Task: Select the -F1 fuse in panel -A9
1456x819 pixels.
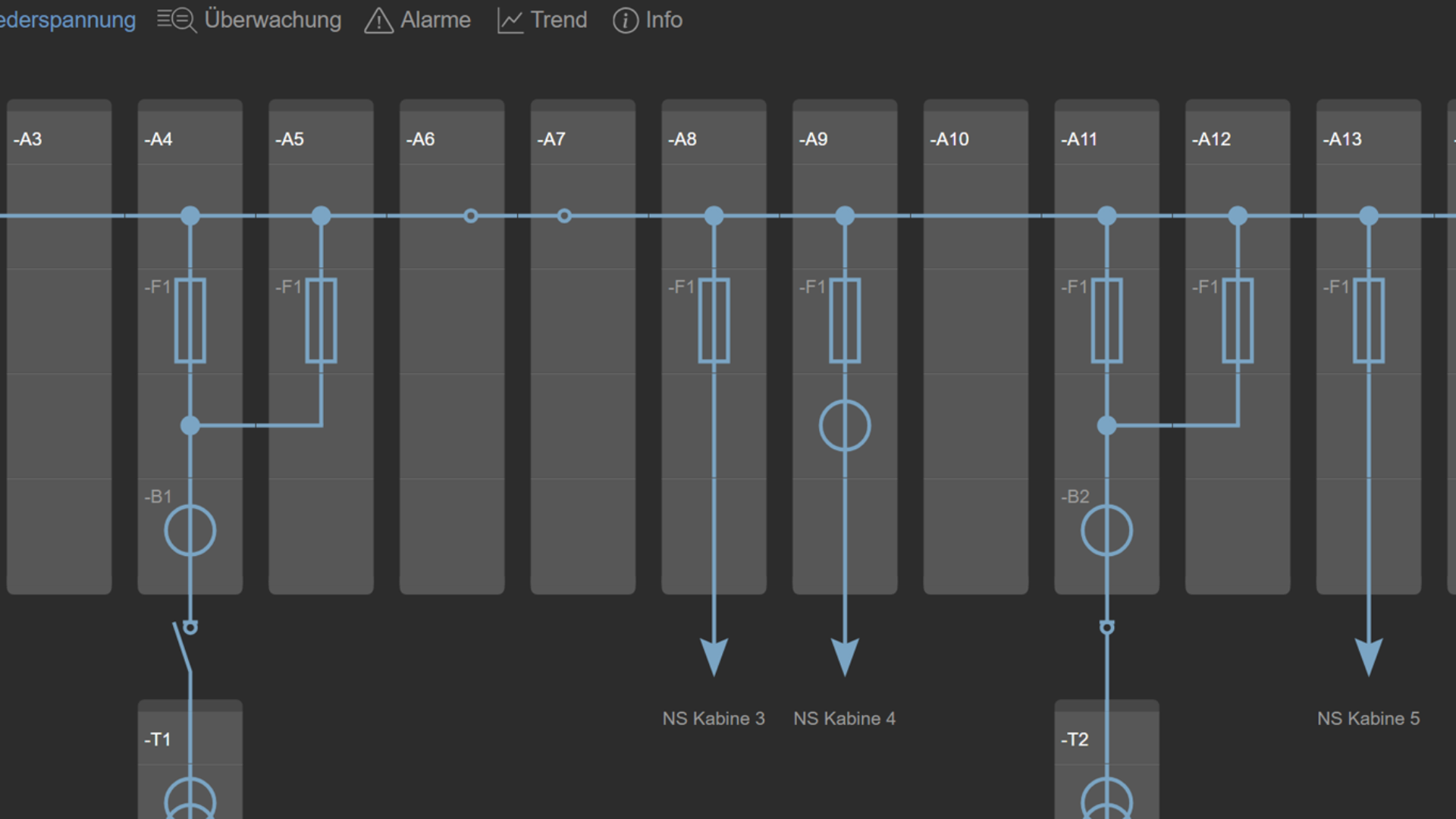Action: click(845, 321)
